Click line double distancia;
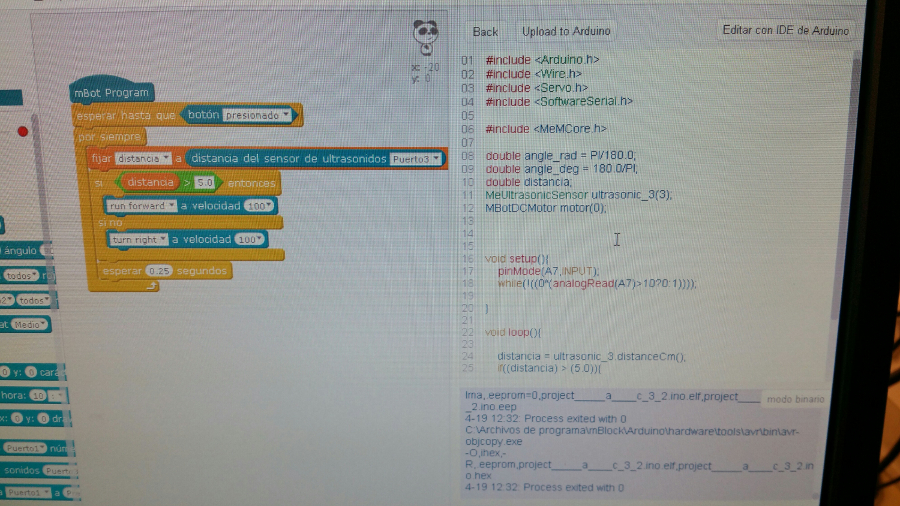The width and height of the screenshot is (900, 506). pyautogui.click(x=529, y=182)
